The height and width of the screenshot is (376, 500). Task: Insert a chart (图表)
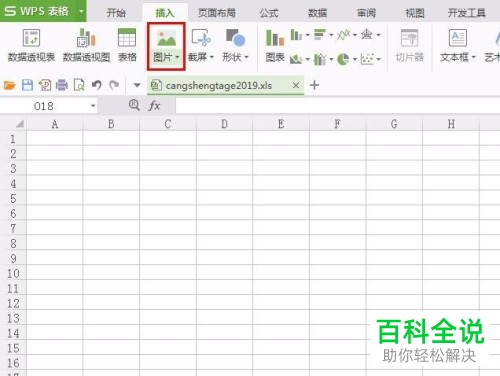tap(275, 46)
